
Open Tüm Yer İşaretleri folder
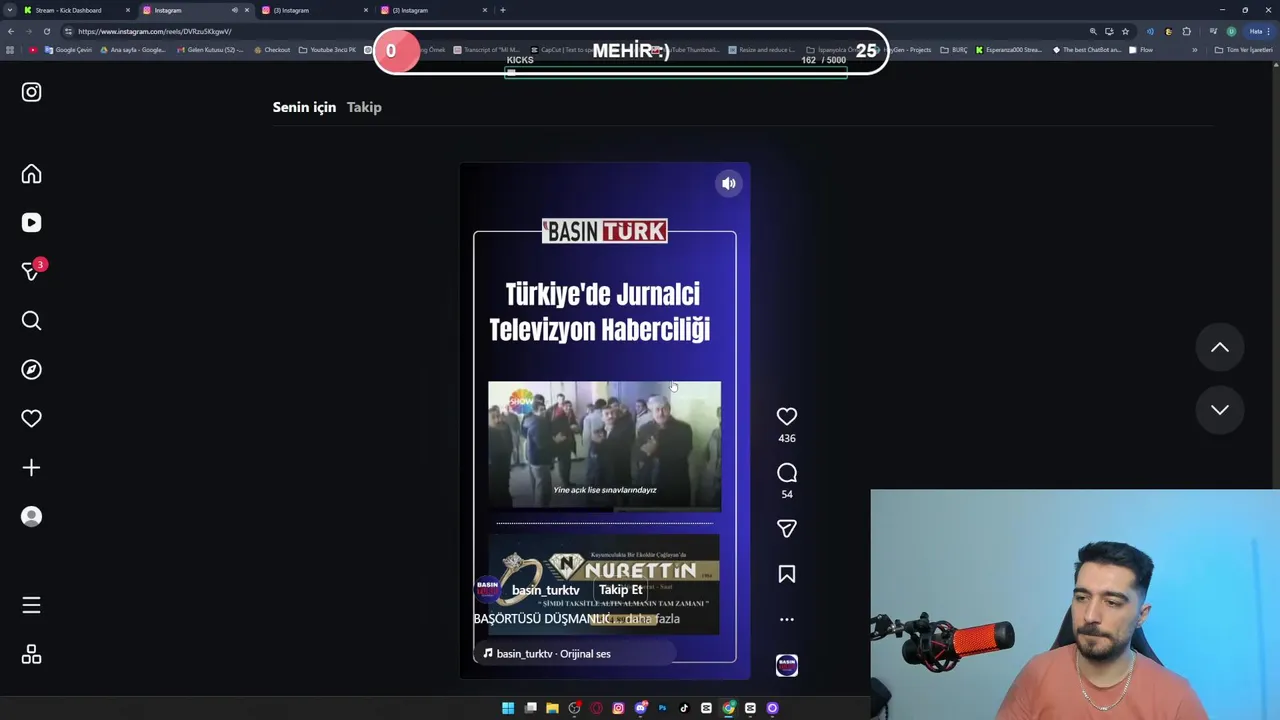pyautogui.click(x=1243, y=50)
